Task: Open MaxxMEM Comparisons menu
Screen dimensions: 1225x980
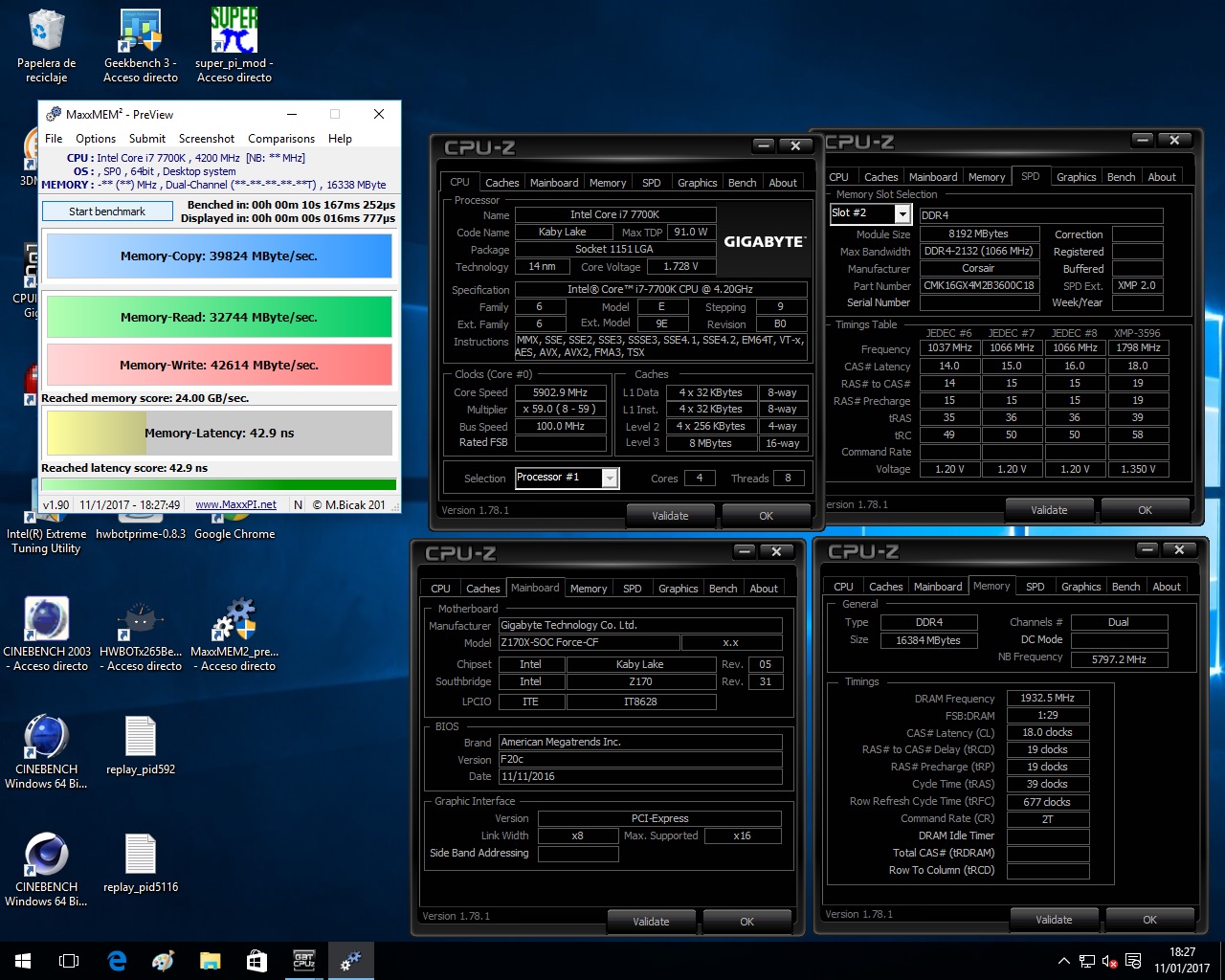Action: [281, 138]
